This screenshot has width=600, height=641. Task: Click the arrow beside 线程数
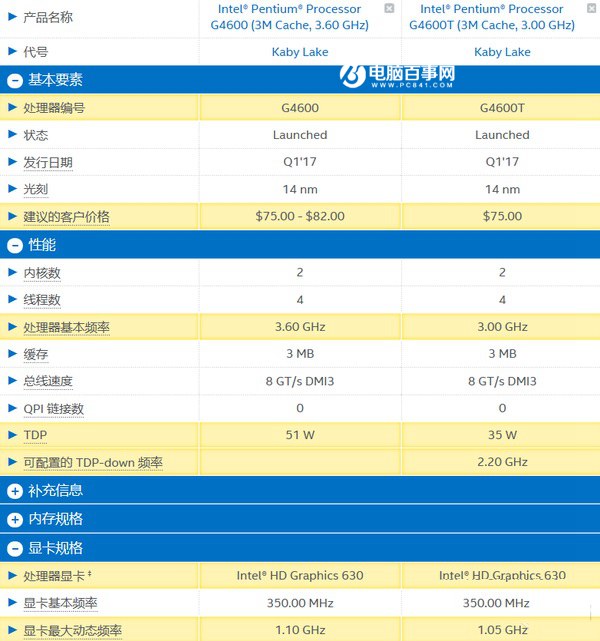click(x=12, y=299)
